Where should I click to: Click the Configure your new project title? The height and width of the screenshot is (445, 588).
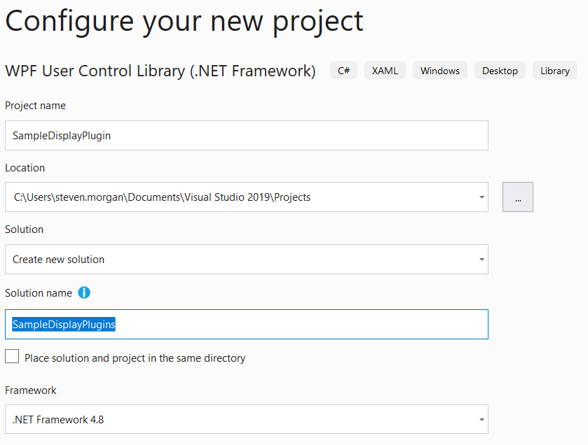[184, 22]
